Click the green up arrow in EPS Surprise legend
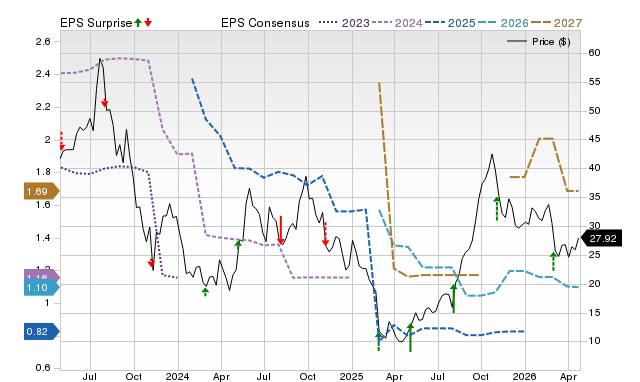 click(138, 22)
